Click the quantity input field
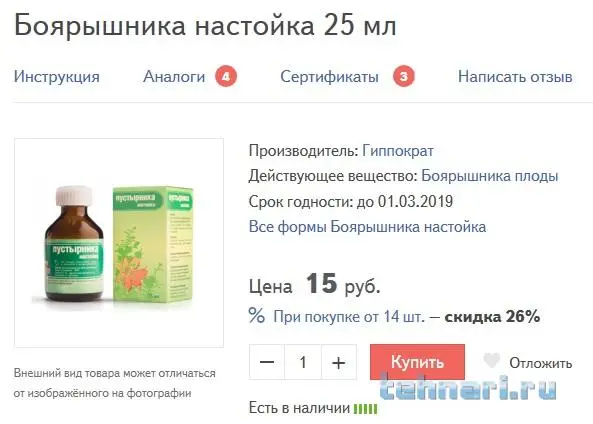Viewport: 593px width, 424px height. pos(303,362)
